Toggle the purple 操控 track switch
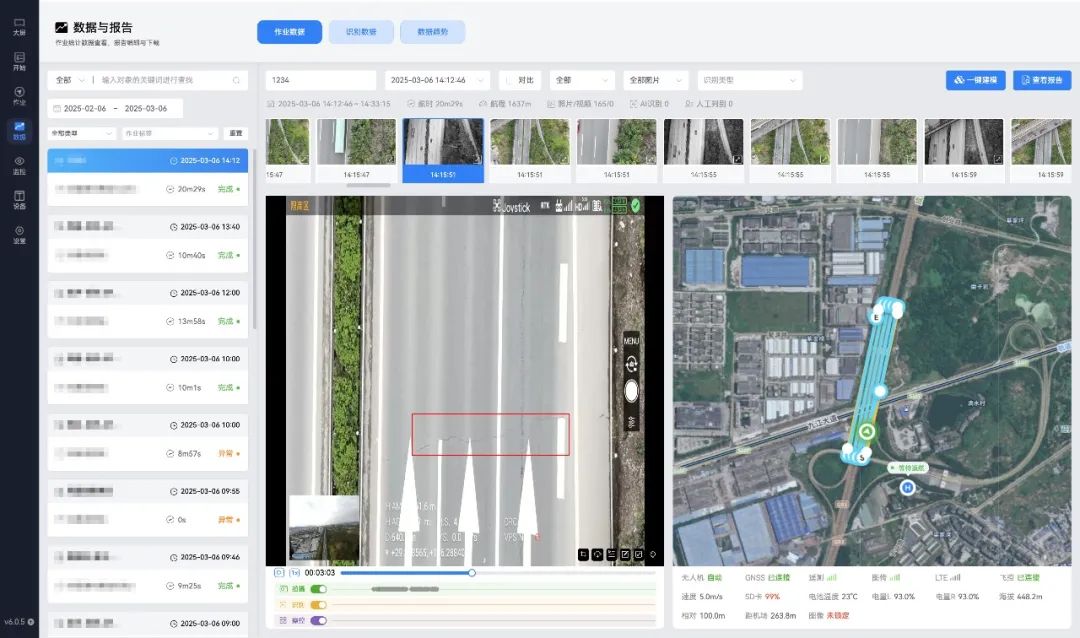Image resolution: width=1080 pixels, height=638 pixels. click(319, 620)
